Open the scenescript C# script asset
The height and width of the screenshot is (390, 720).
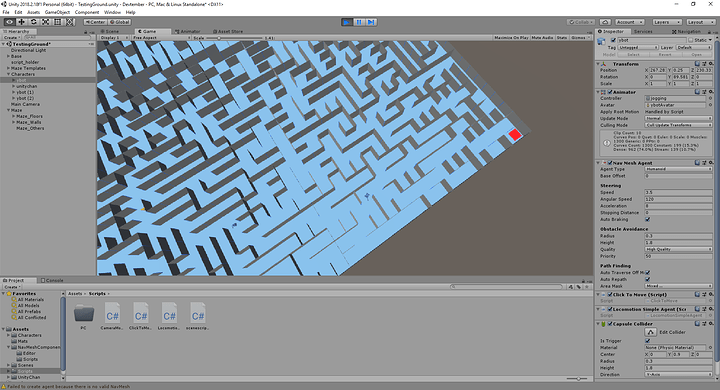coord(198,316)
